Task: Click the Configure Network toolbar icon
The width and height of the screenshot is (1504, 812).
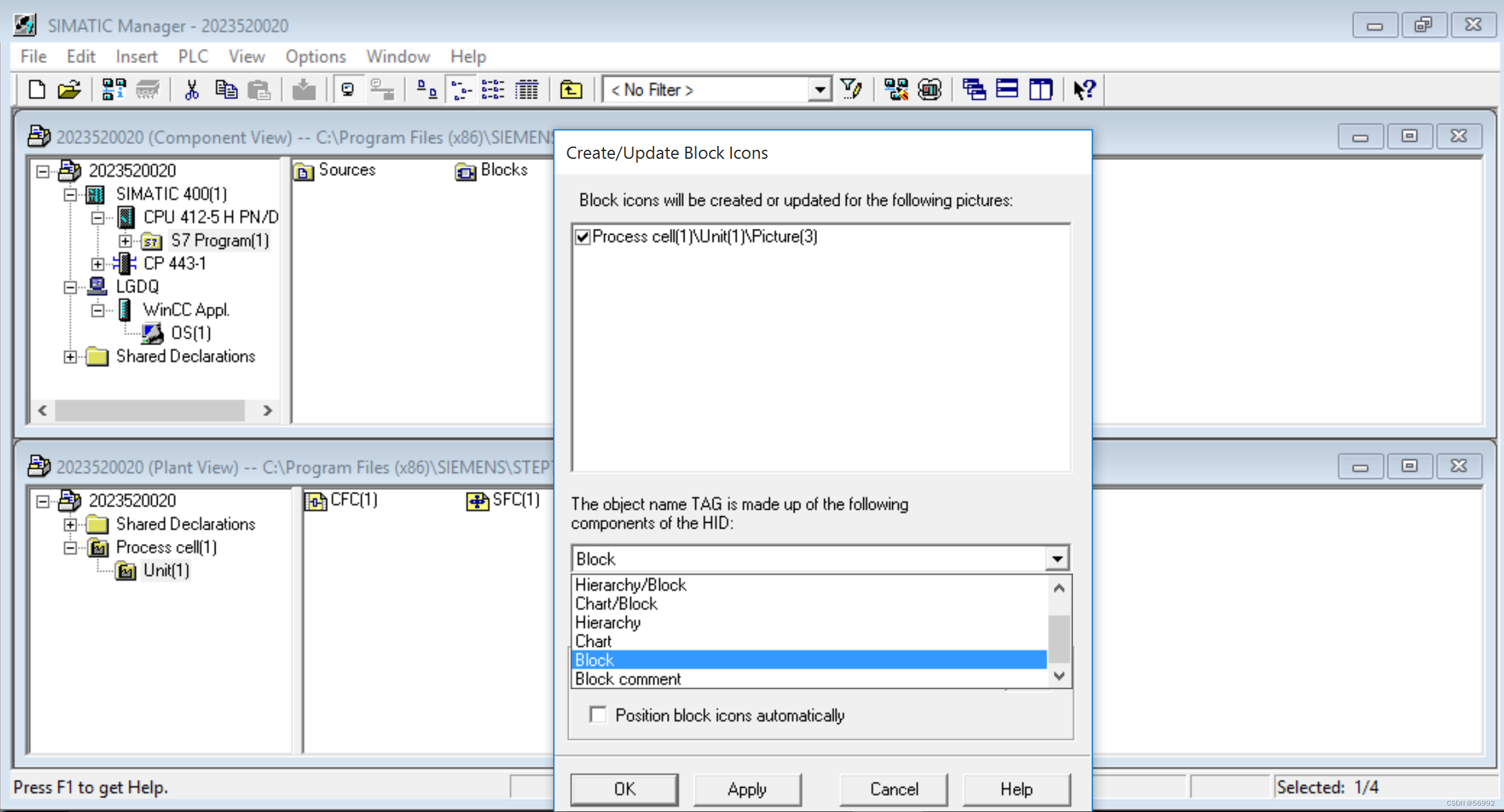Action: (895, 89)
